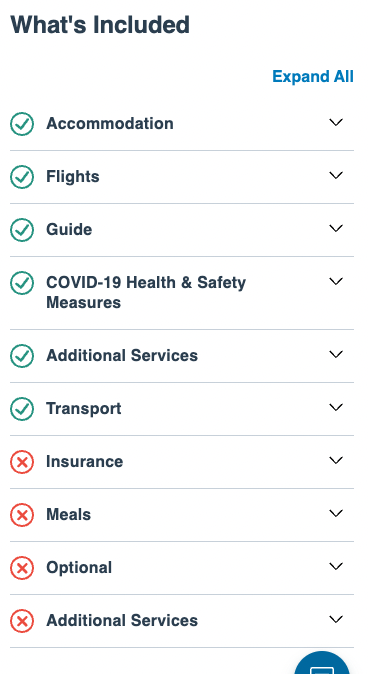Click checkmark icon beside COVID-19 Health & Safety
The width and height of the screenshot is (368, 674).
pyautogui.click(x=22, y=283)
